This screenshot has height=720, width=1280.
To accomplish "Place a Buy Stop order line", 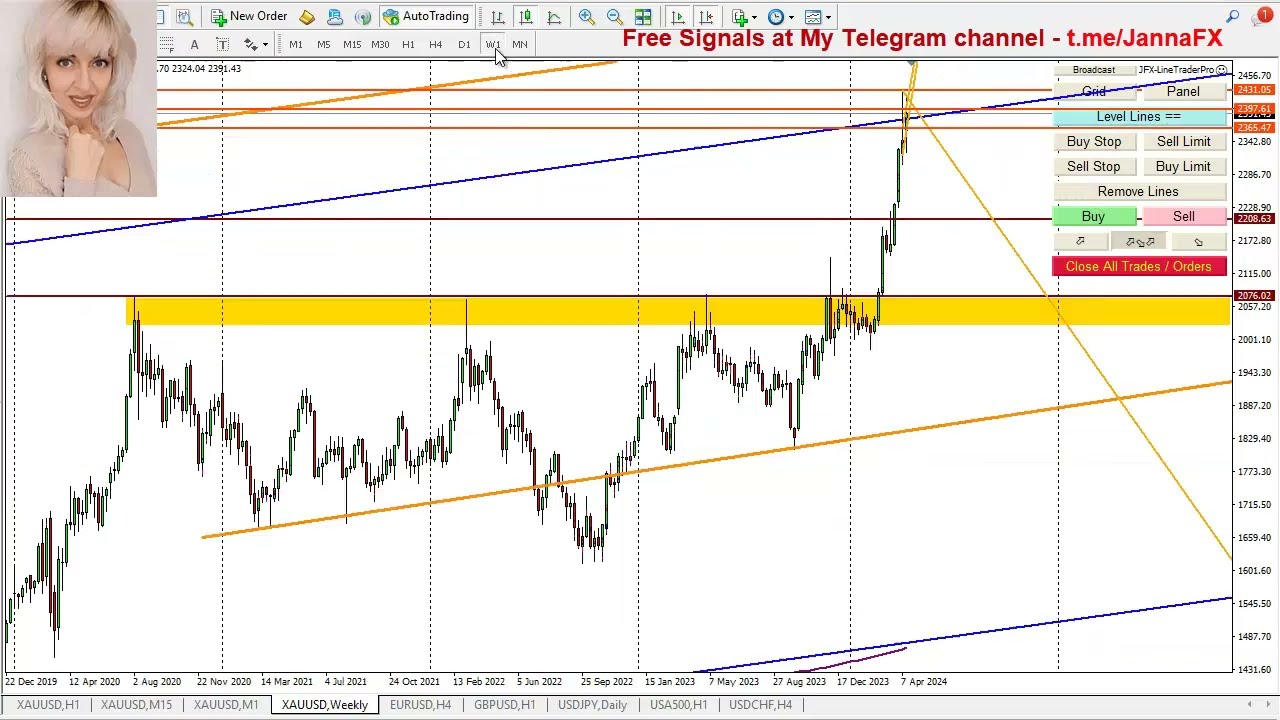I will [1093, 141].
